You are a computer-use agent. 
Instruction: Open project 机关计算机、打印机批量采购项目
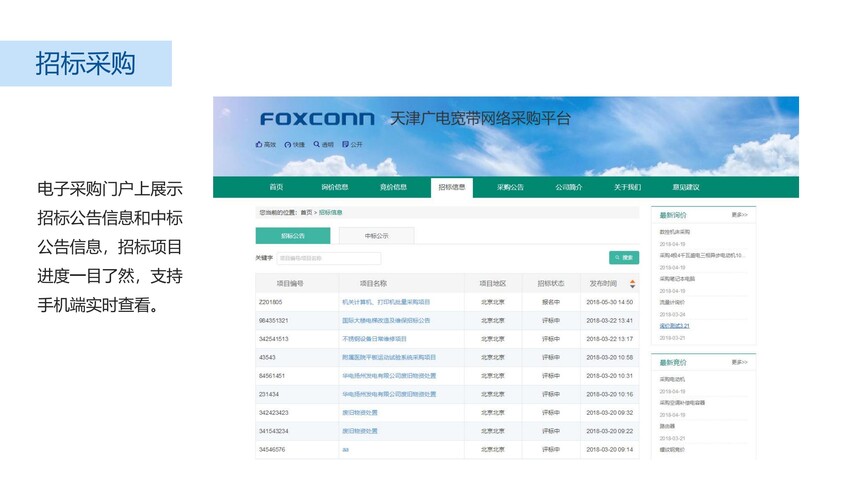click(386, 302)
